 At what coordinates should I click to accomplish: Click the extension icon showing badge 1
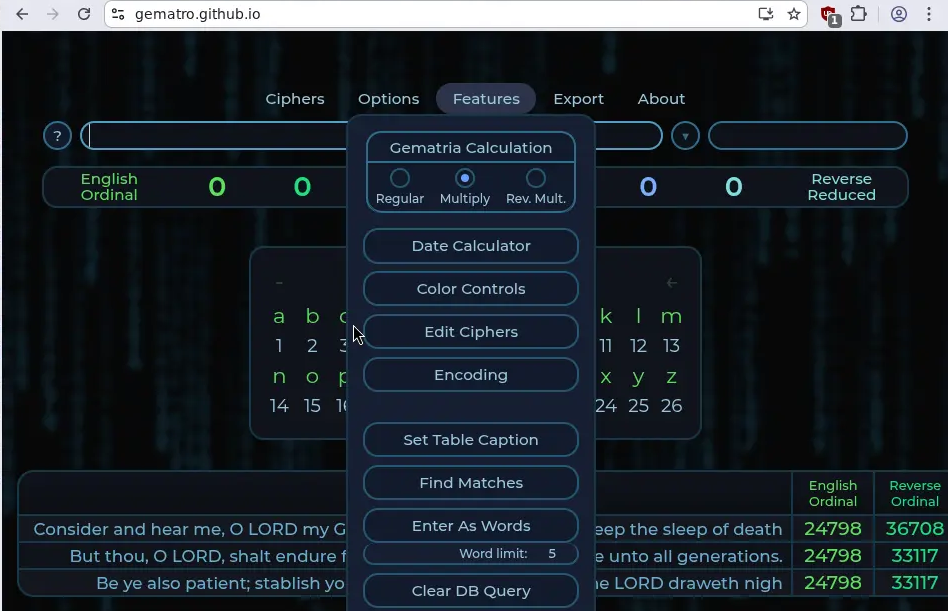click(827, 14)
